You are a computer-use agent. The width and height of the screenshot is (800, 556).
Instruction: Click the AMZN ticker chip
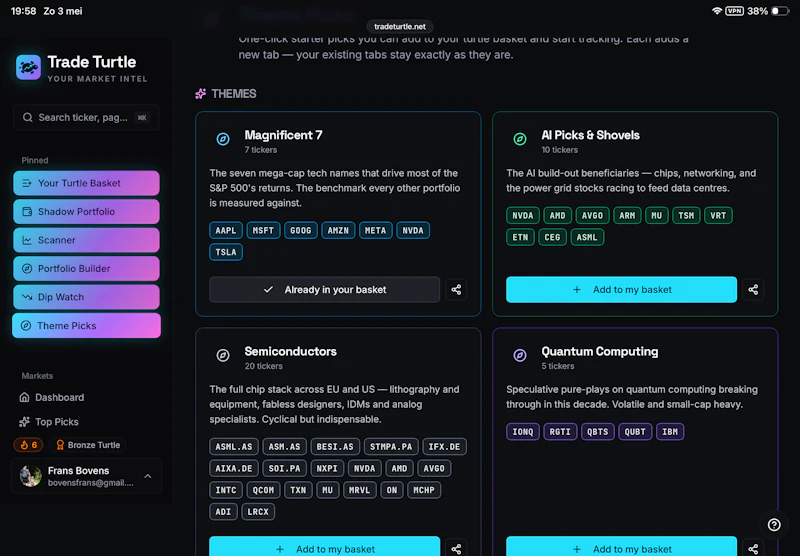click(338, 231)
